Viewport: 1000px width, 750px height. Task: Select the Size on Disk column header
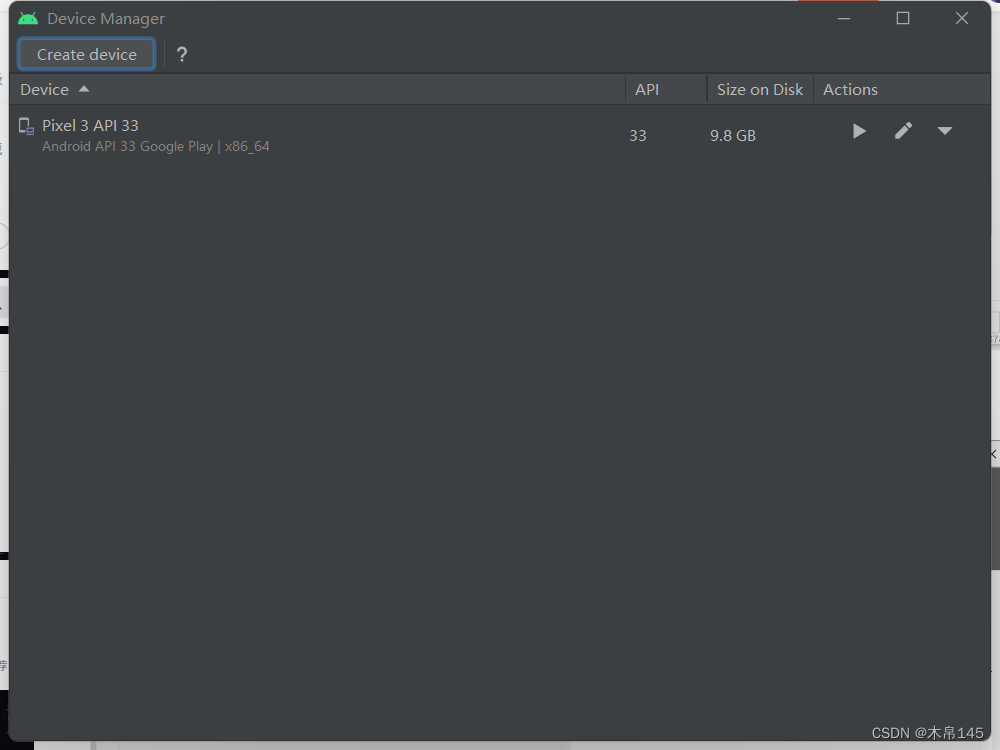pos(759,89)
